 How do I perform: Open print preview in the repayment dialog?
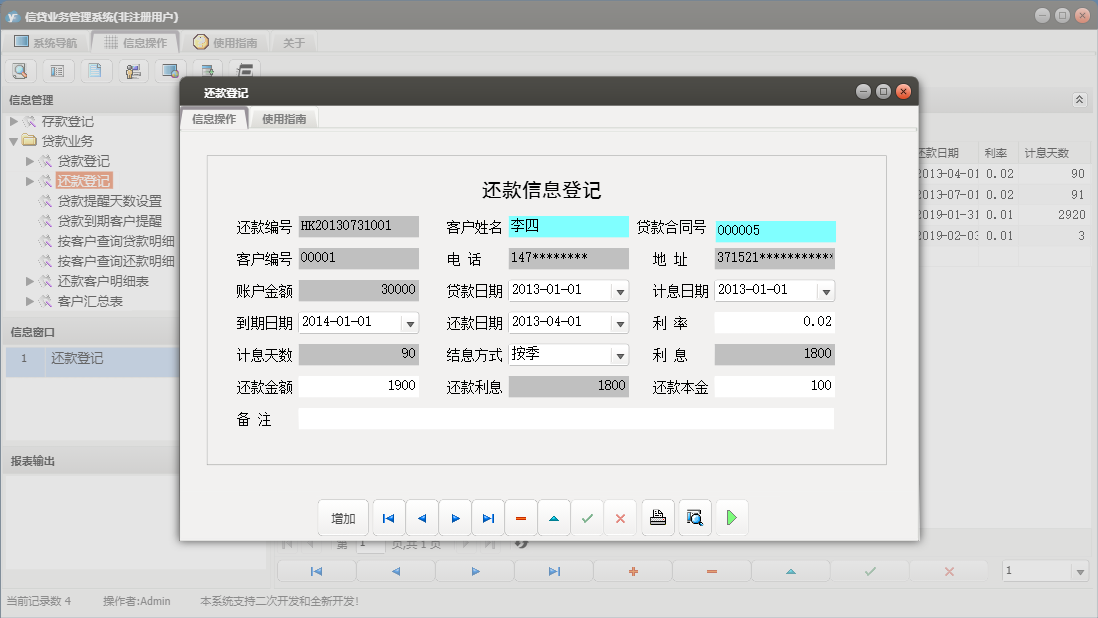pyautogui.click(x=694, y=518)
